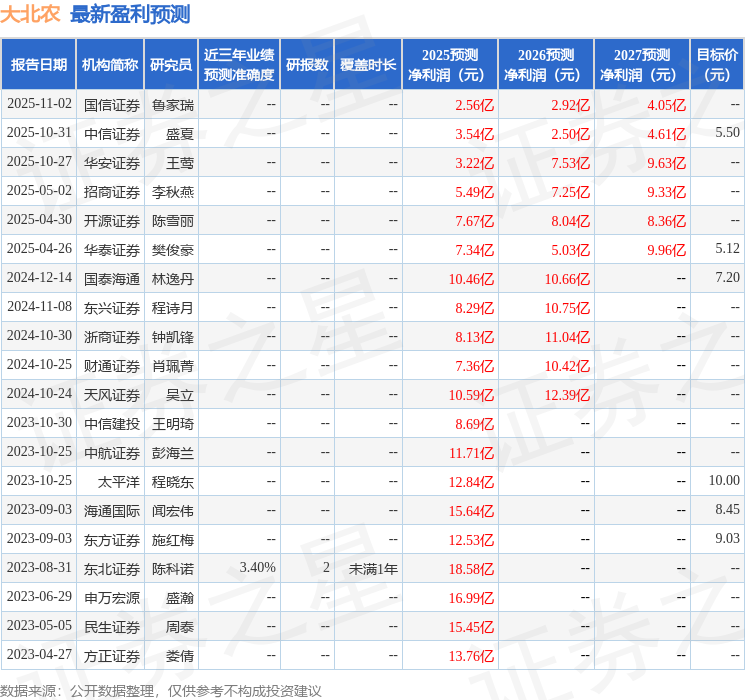
Task: Click the 最新盈利预测 heading text
Action: [x=130, y=14]
